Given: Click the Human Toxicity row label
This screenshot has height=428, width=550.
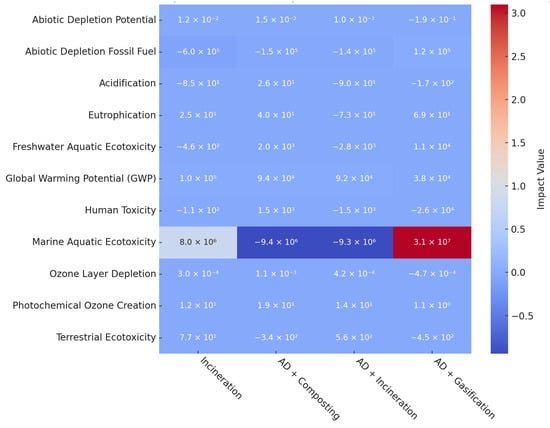Looking at the screenshot, I should pos(120,210).
